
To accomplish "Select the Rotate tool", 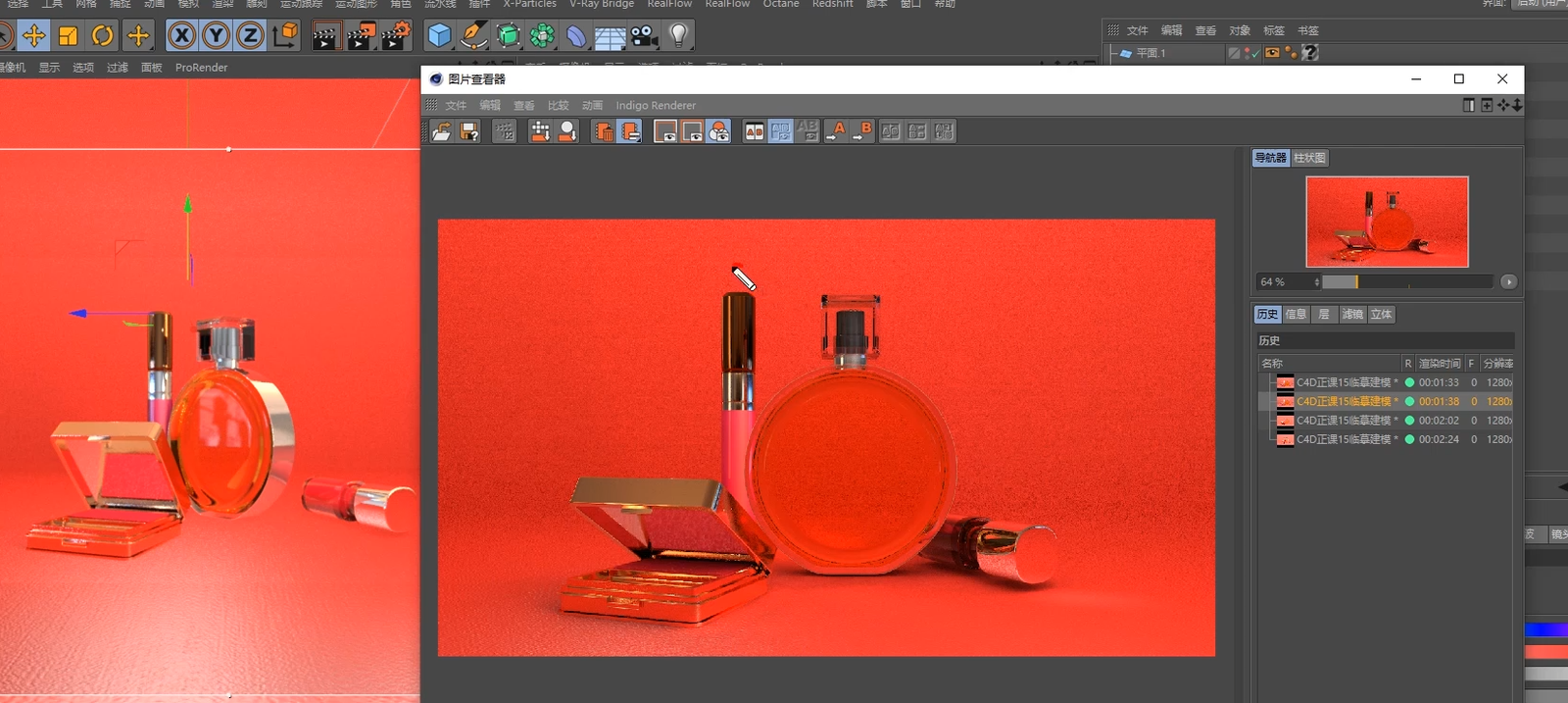I will [x=103, y=36].
